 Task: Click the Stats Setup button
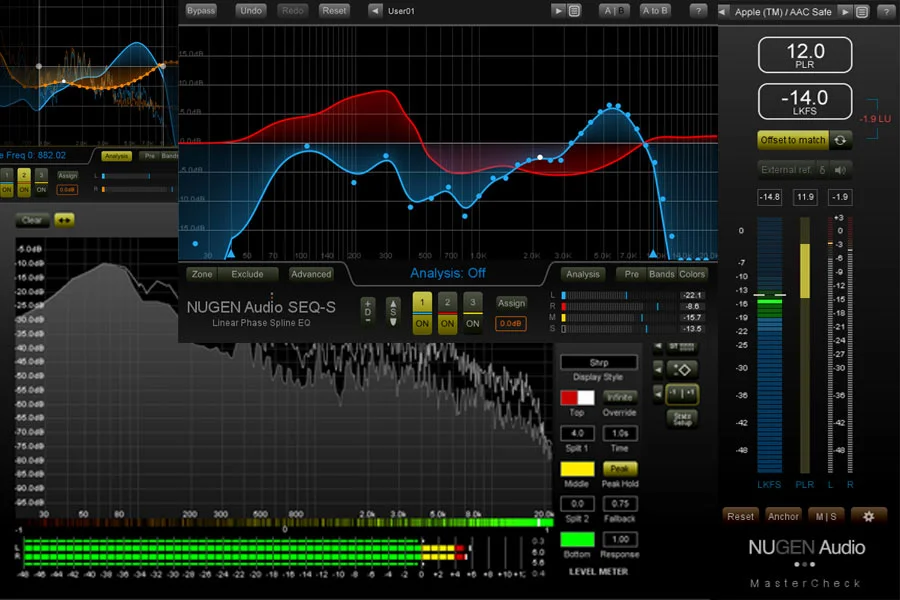point(682,419)
